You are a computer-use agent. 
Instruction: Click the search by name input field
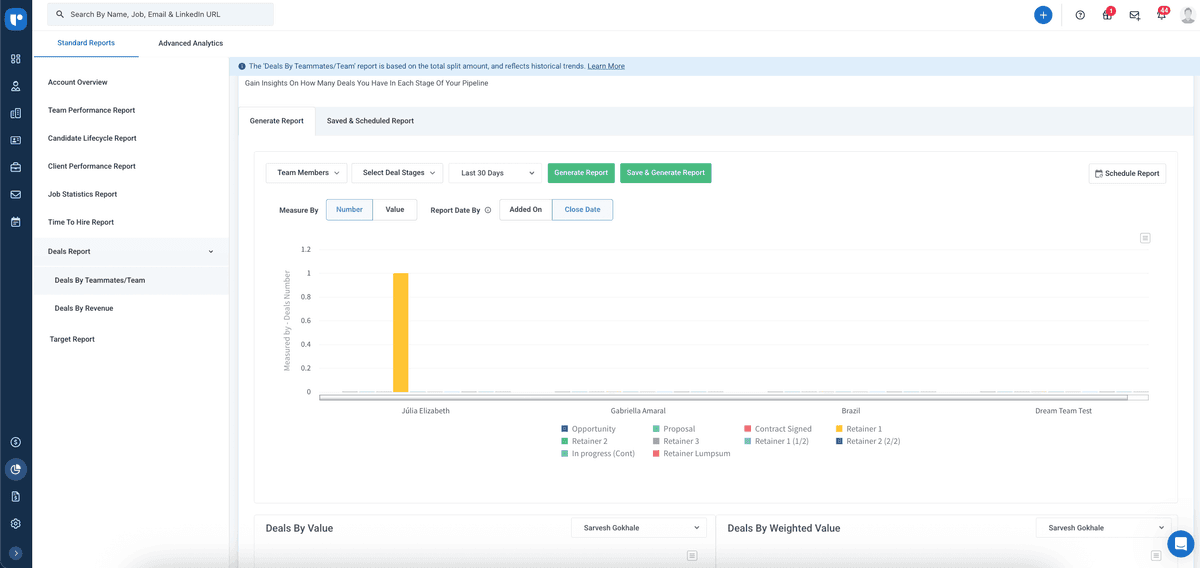point(160,14)
